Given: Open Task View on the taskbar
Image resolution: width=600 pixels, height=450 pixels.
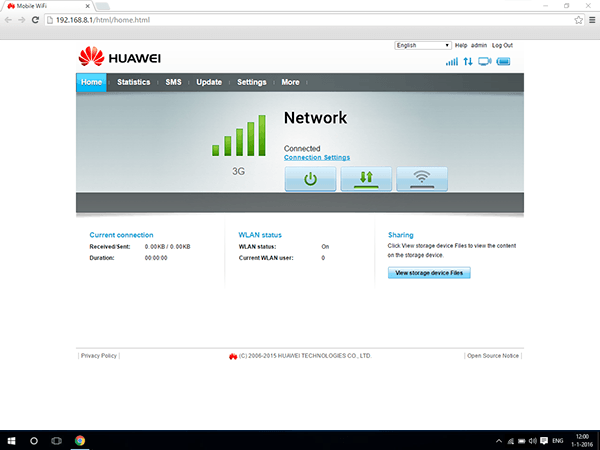Looking at the screenshot, I should click(x=56, y=441).
